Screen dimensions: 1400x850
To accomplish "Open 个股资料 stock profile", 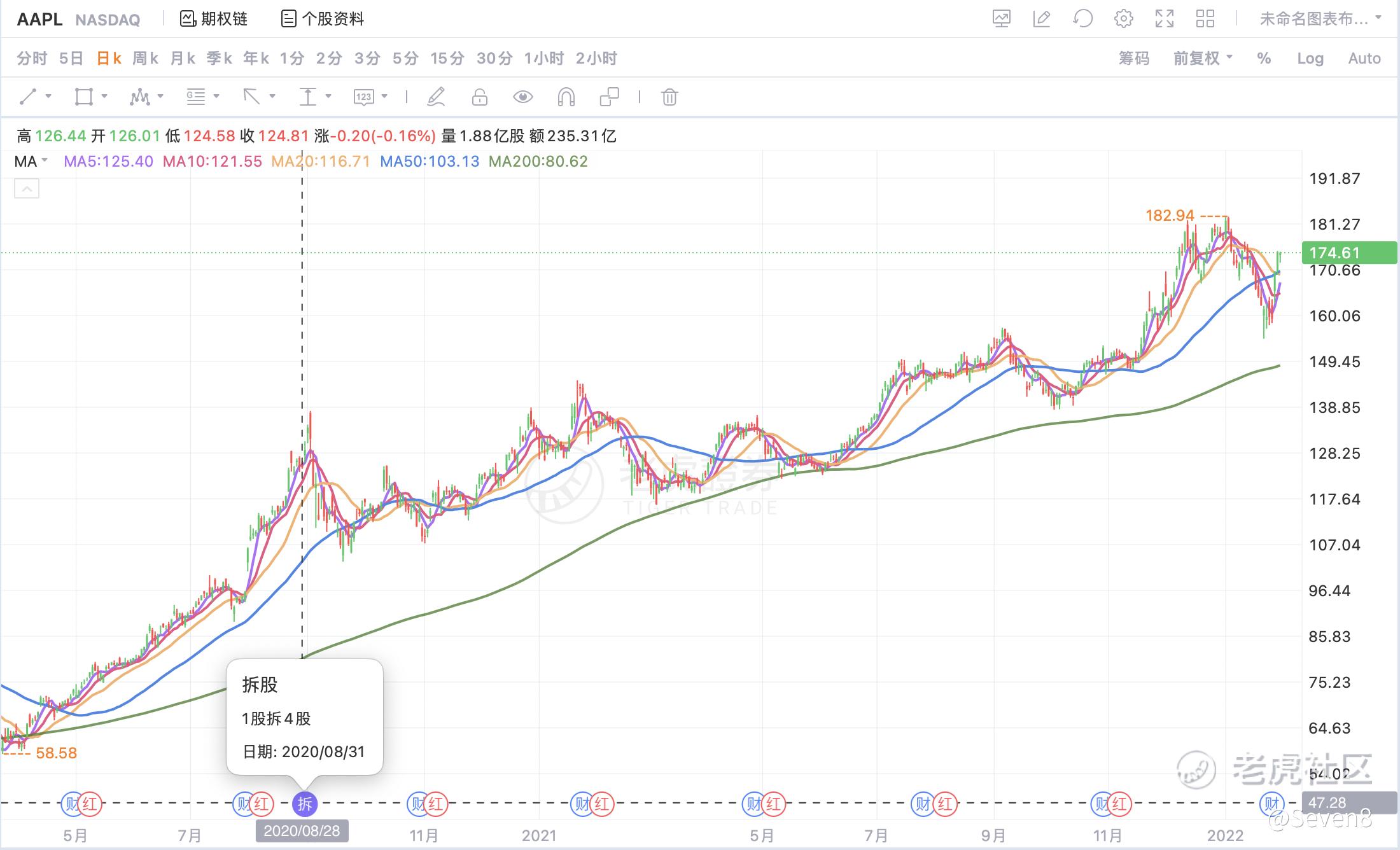I will [323, 19].
